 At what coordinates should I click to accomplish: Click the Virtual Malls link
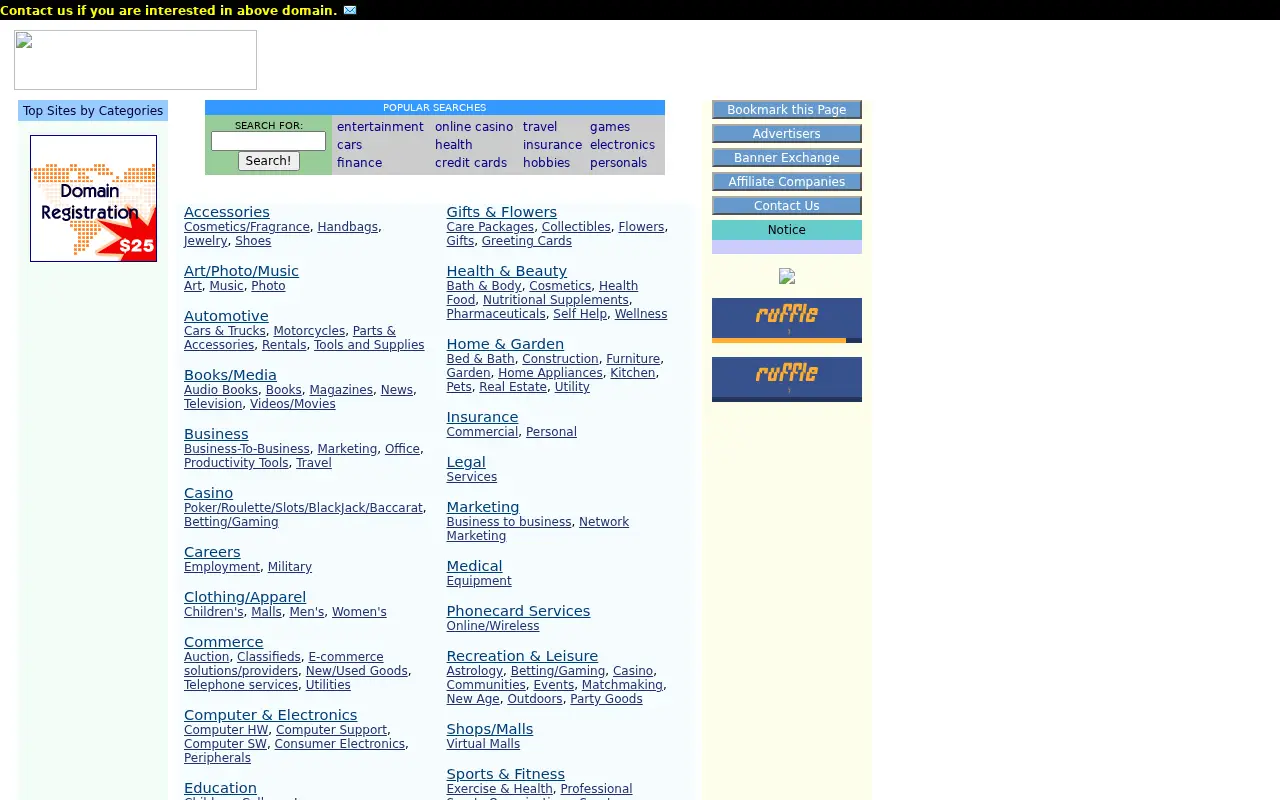tap(483, 744)
